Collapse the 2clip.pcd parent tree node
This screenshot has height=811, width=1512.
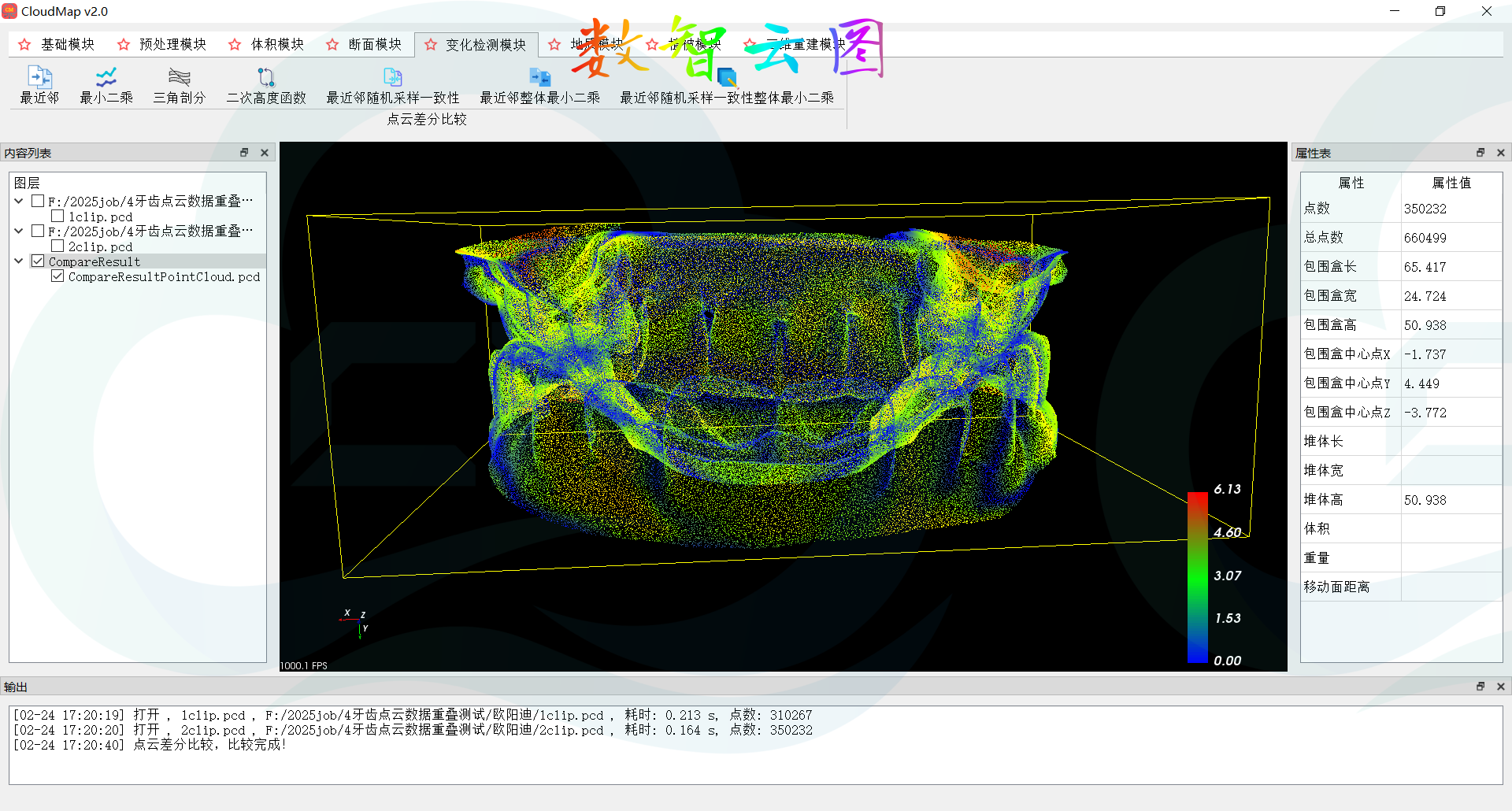pos(18,230)
